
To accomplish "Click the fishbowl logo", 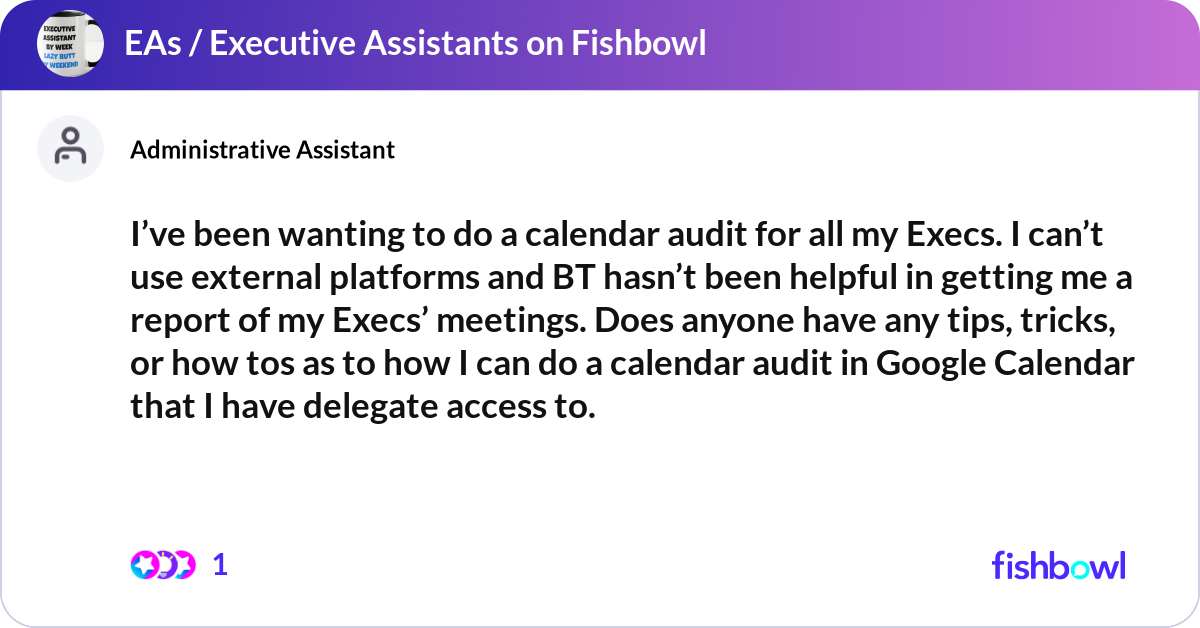I will click(x=1058, y=565).
